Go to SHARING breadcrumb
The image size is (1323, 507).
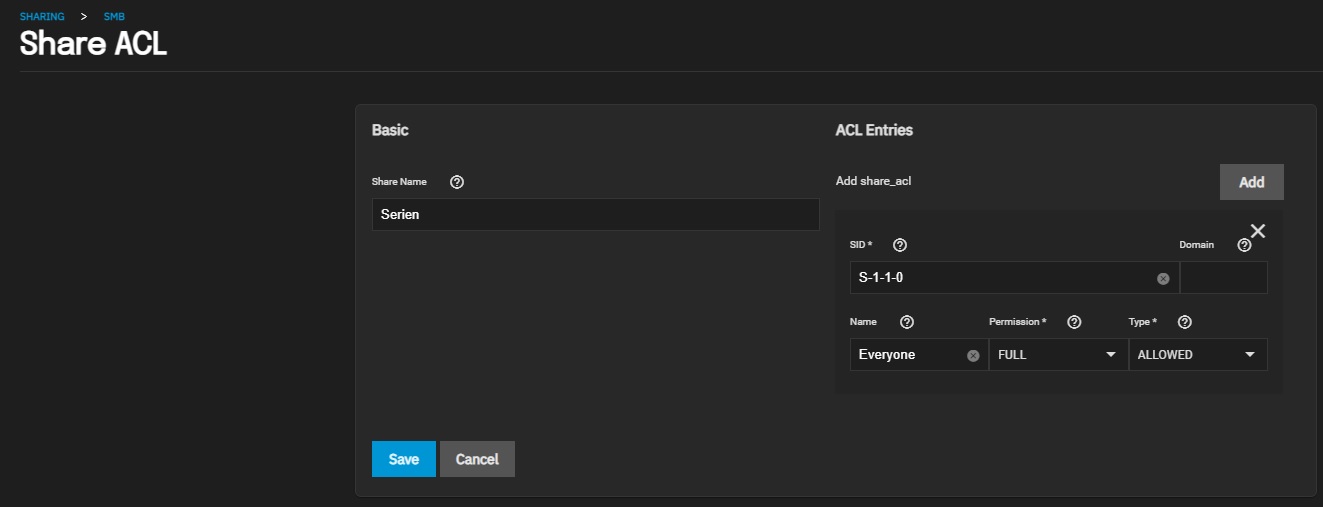[42, 17]
